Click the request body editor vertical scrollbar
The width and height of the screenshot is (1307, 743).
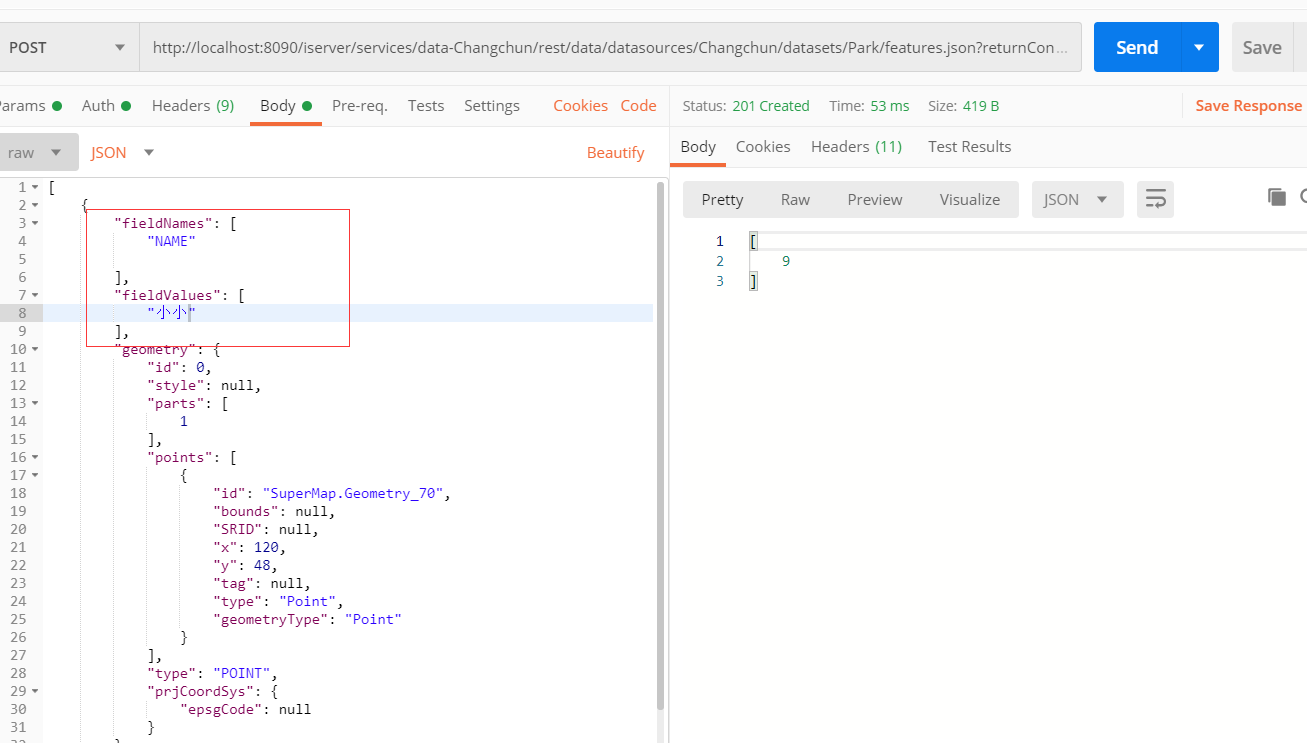[660, 445]
